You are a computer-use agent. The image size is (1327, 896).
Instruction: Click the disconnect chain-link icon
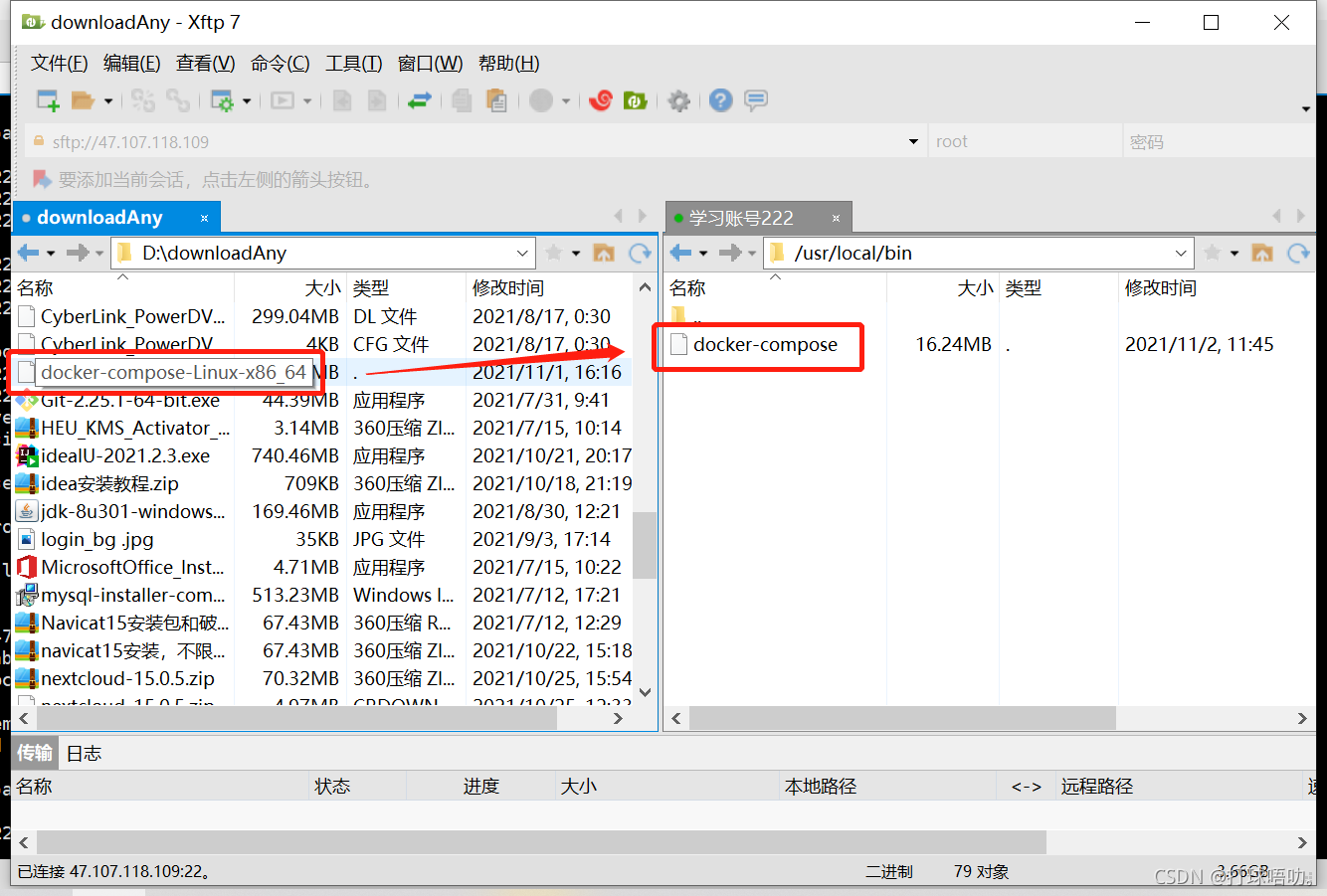pyautogui.click(x=178, y=100)
